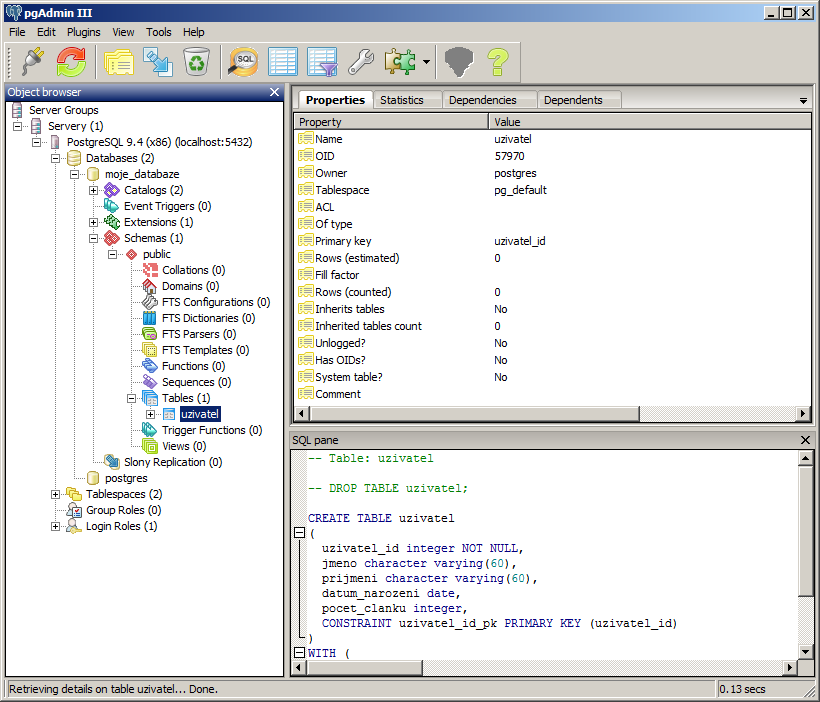820x702 pixels.
Task: Select the postgres database in tree
Action: click(x=125, y=478)
